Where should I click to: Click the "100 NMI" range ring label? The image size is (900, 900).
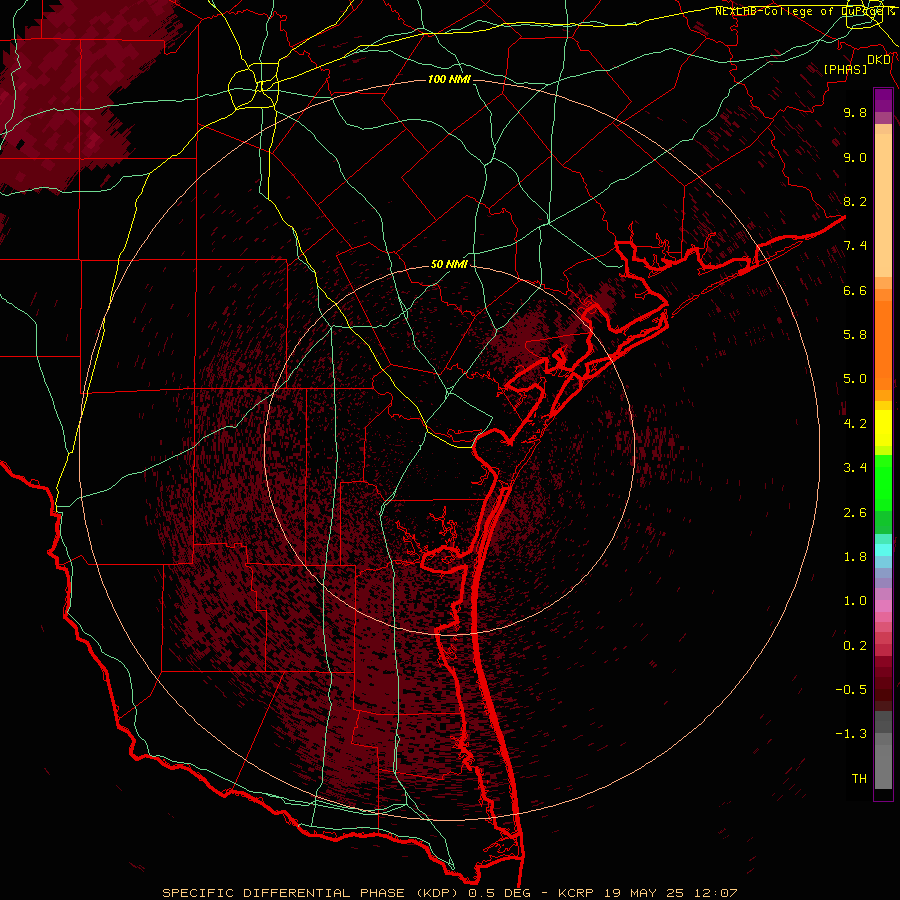[449, 79]
